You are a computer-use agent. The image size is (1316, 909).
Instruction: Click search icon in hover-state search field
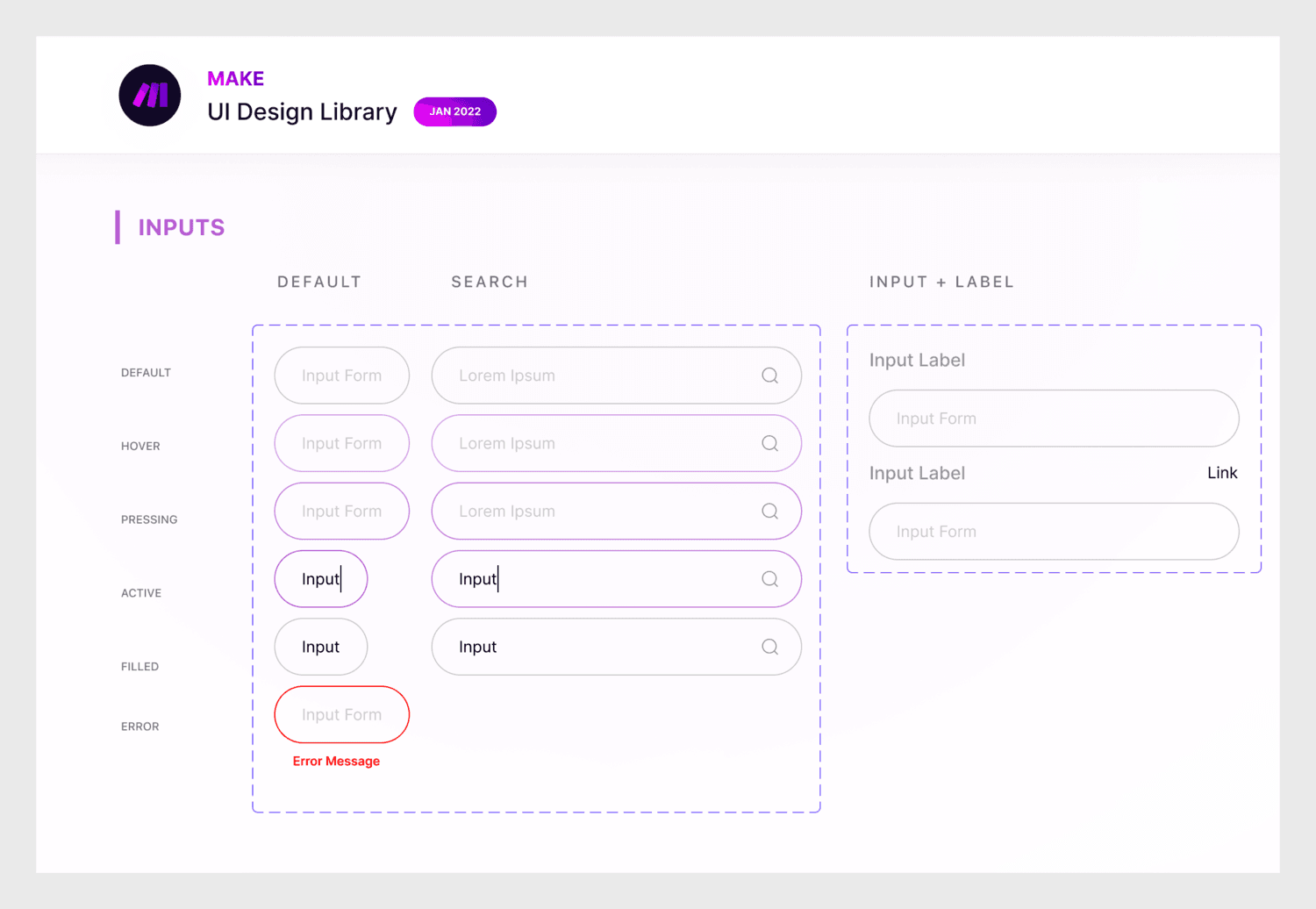click(x=769, y=443)
